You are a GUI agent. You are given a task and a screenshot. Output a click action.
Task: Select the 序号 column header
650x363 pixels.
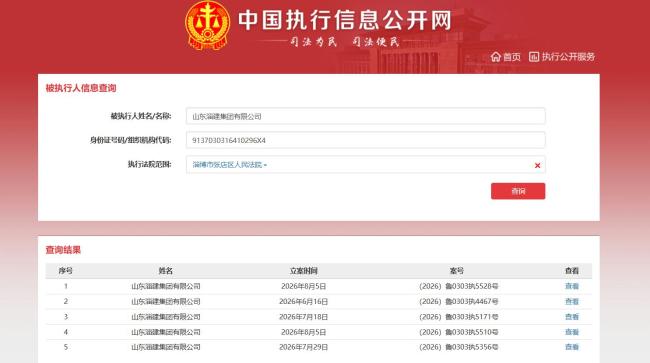coord(65,271)
